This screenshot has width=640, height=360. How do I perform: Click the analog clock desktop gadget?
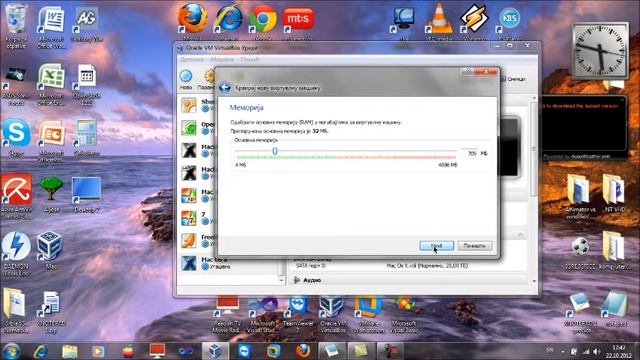point(600,50)
